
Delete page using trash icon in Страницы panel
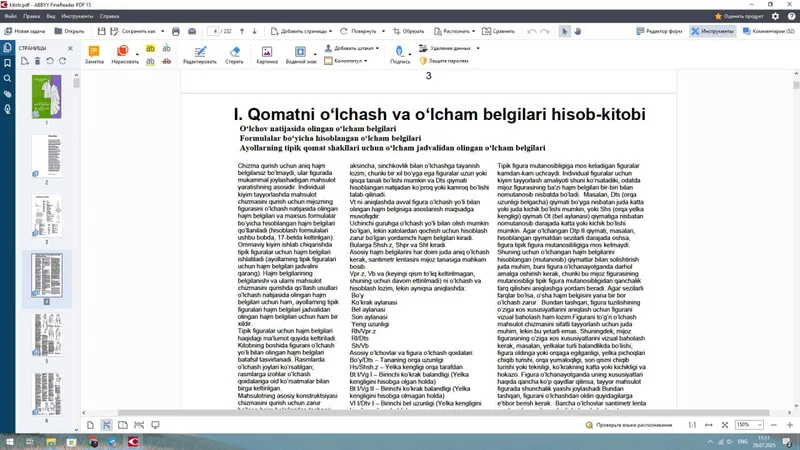37,61
